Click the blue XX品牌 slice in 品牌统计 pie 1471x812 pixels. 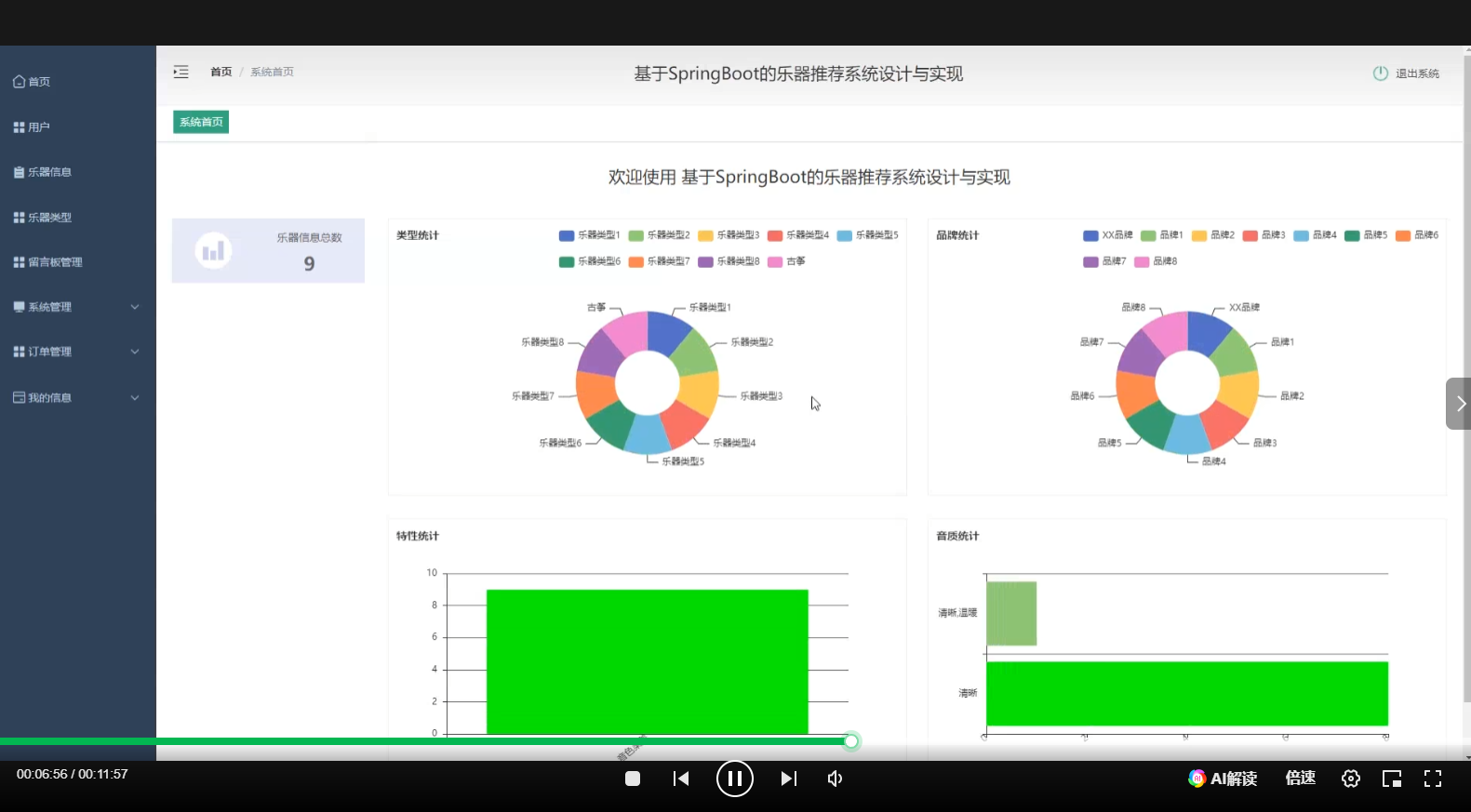1206,332
